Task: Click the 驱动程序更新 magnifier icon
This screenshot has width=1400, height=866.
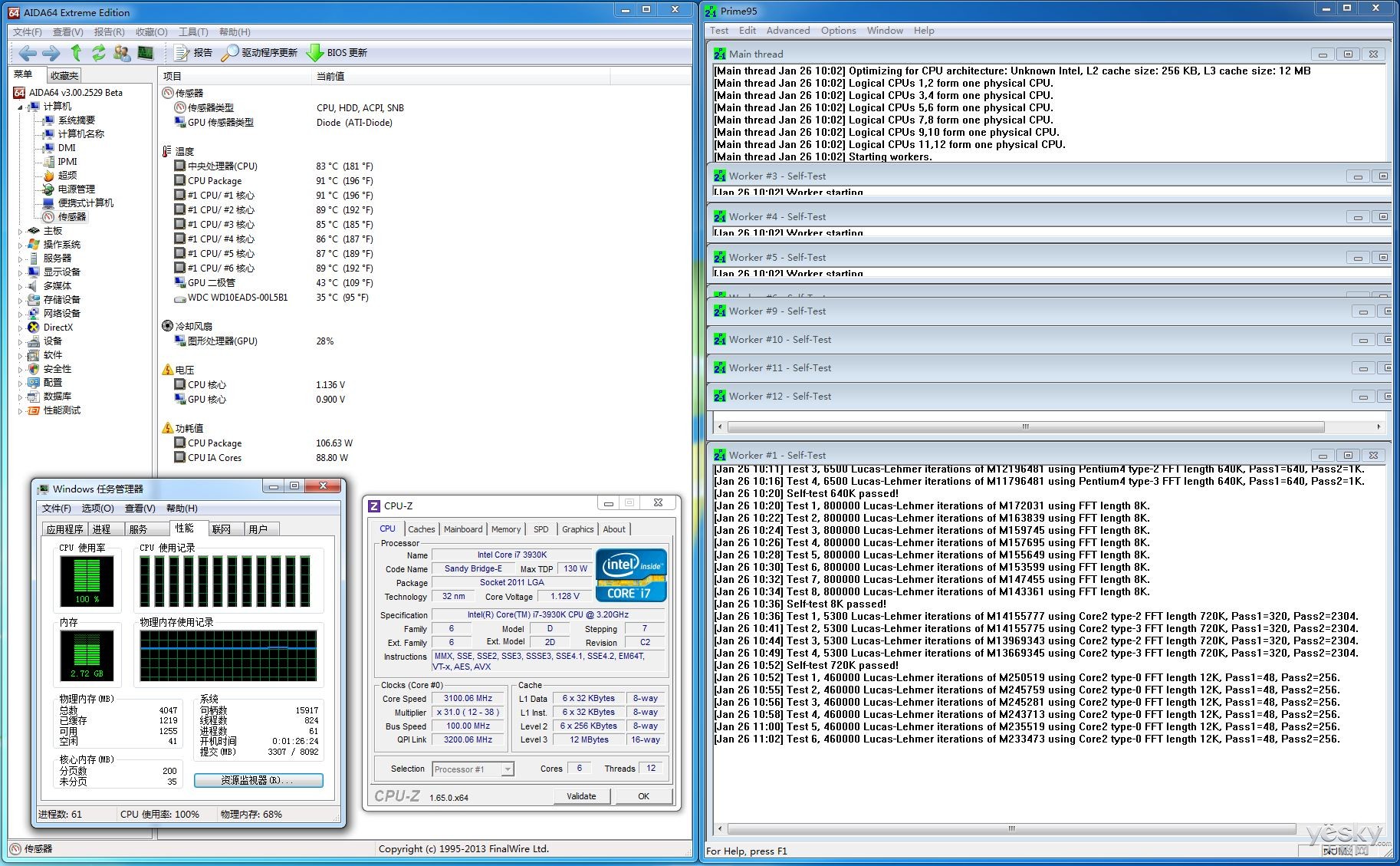Action: point(230,53)
